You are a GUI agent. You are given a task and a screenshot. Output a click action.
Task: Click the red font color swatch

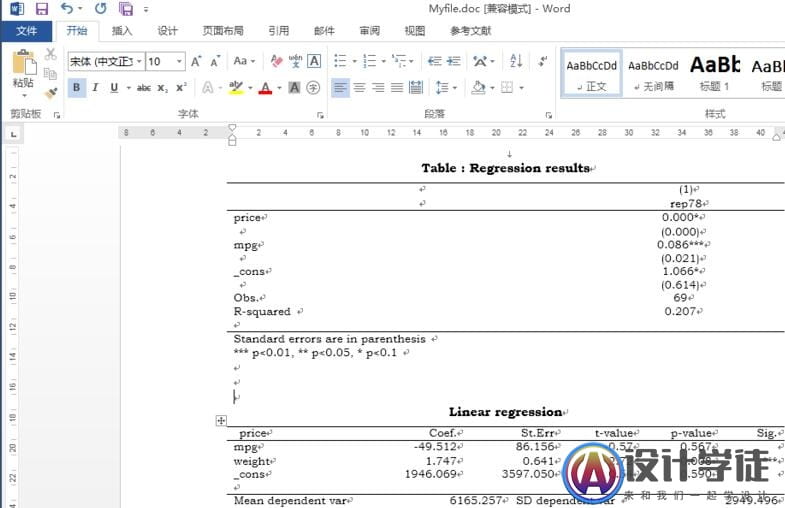[x=265, y=88]
